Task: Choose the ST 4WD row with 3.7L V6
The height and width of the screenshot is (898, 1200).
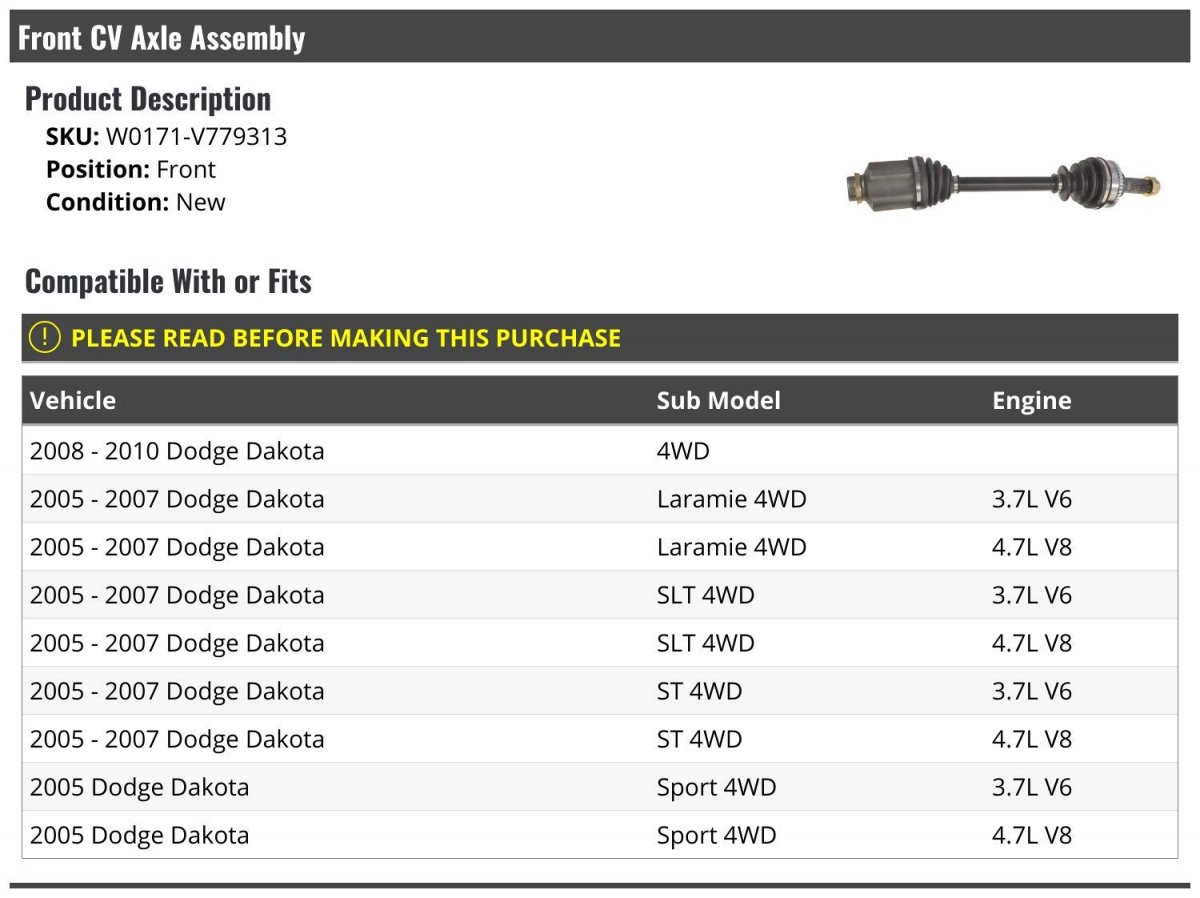Action: (600, 691)
